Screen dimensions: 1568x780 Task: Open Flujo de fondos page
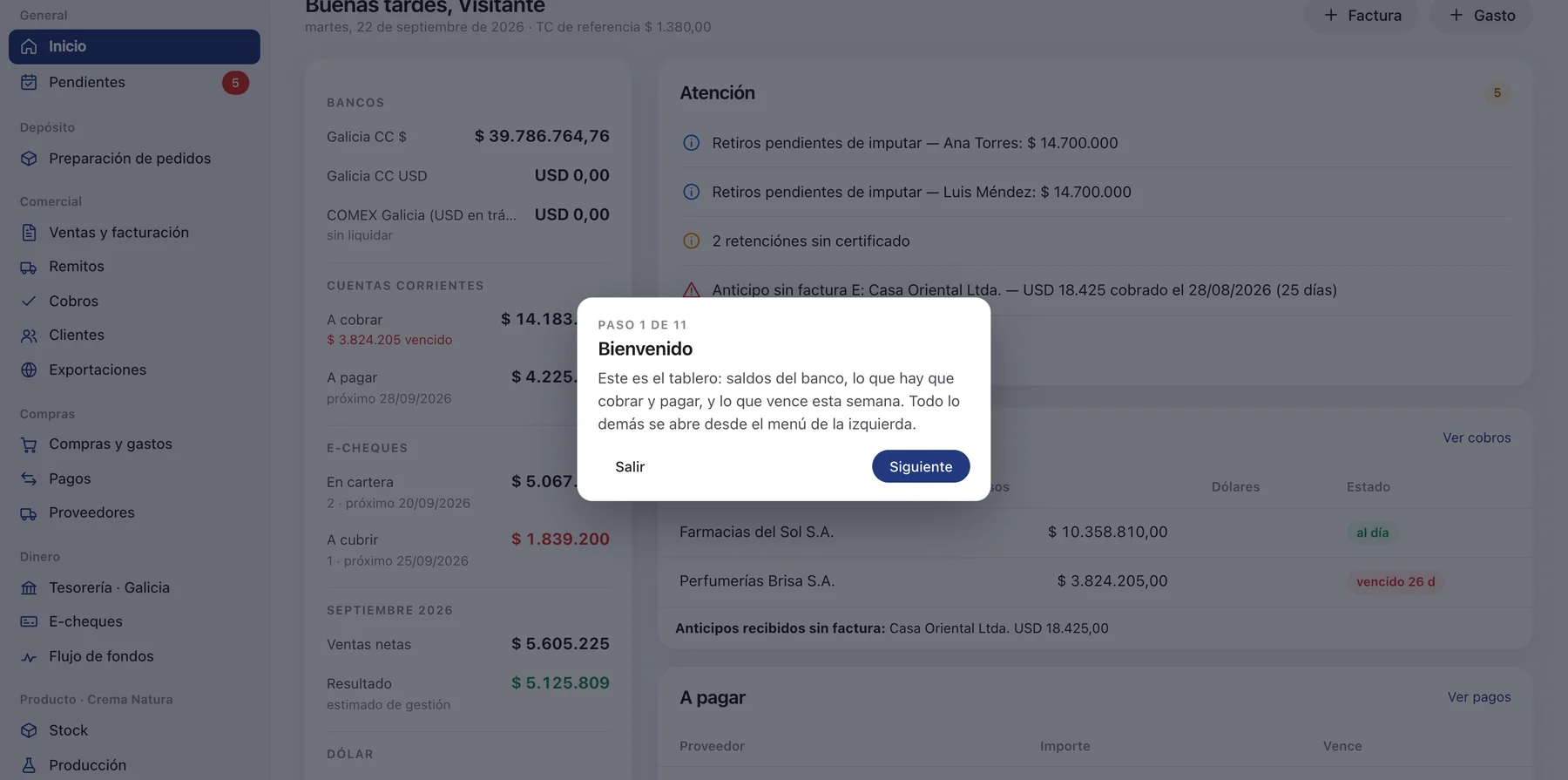click(134, 656)
